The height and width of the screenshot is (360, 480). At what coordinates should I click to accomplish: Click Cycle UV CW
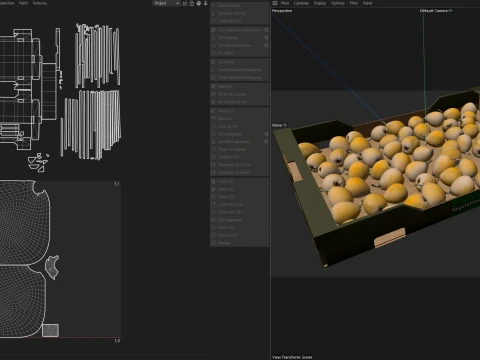click(x=240, y=212)
